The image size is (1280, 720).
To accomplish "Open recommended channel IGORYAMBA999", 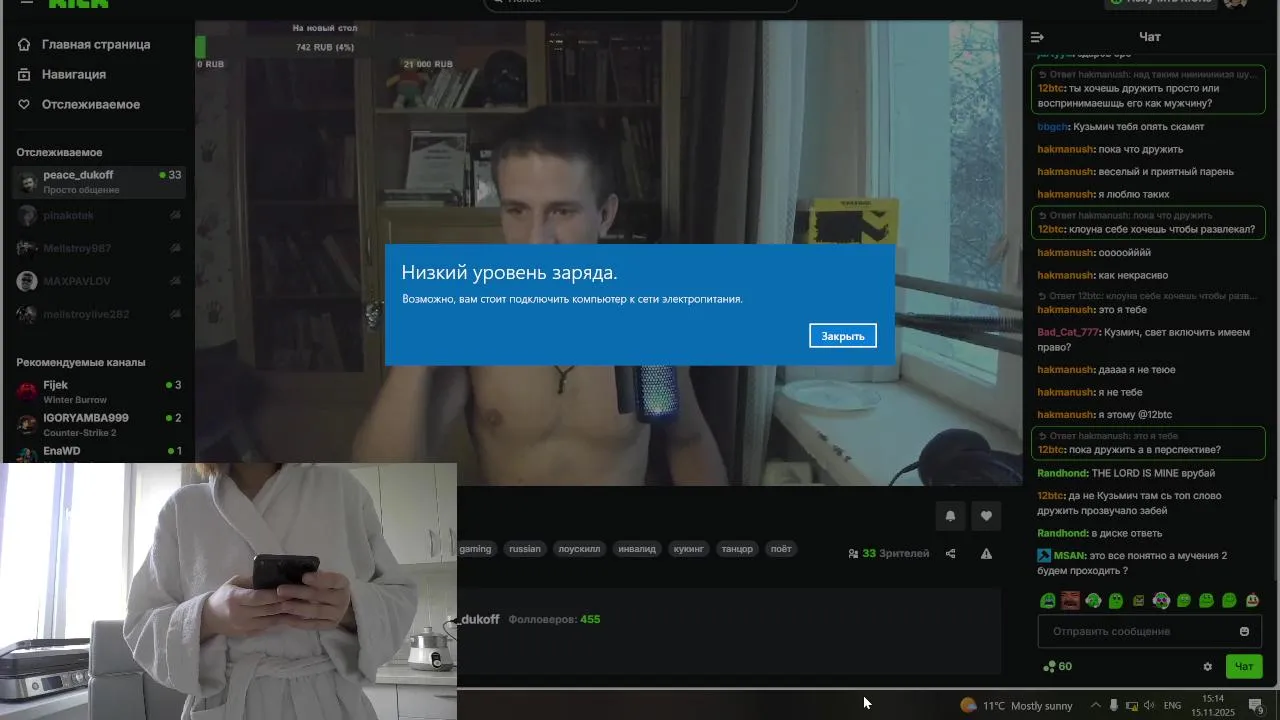I will [x=98, y=425].
